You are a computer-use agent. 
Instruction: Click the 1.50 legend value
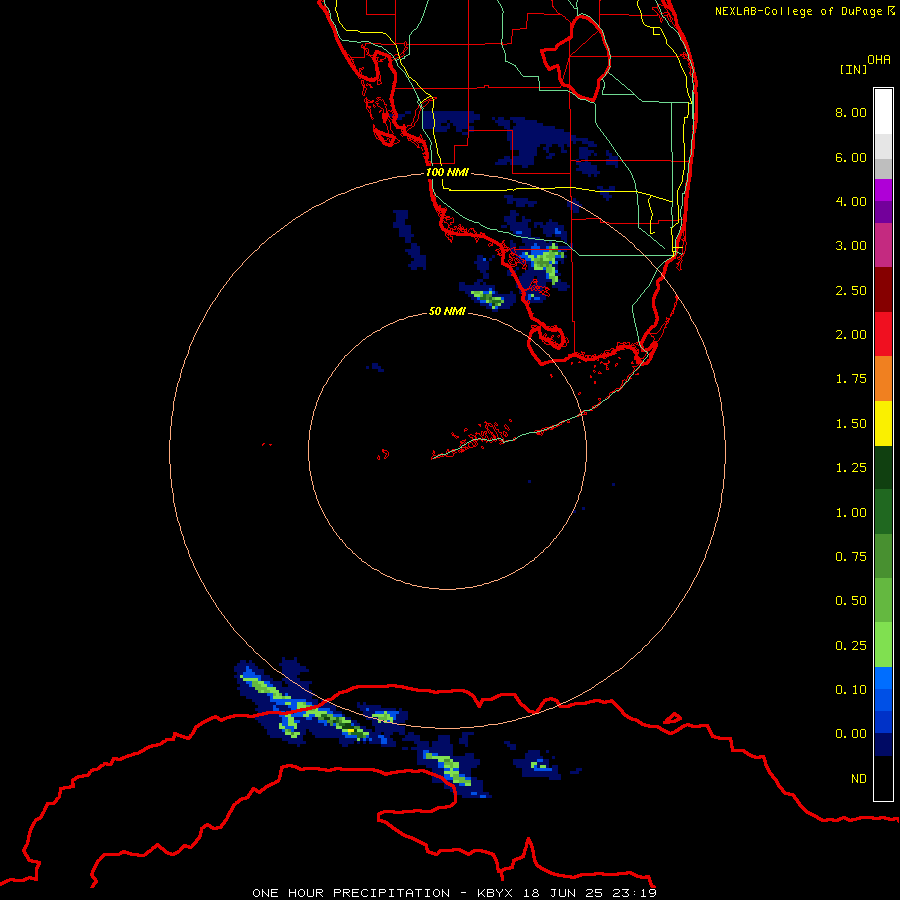pyautogui.click(x=851, y=424)
